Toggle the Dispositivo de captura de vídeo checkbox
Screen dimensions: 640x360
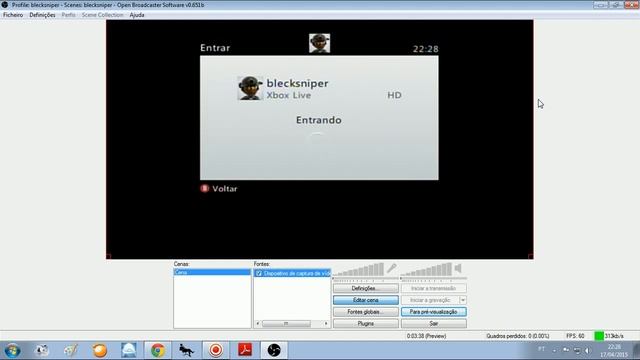(x=259, y=273)
